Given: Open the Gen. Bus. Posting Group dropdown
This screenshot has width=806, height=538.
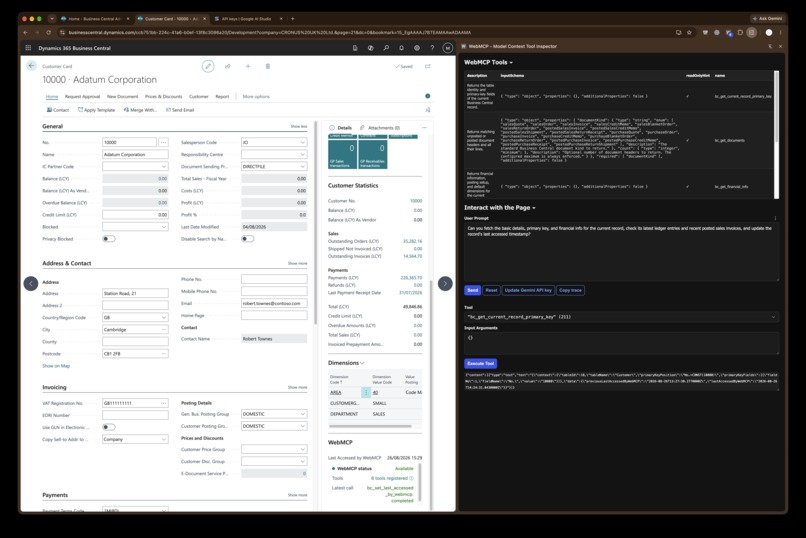Looking at the screenshot, I should click(x=302, y=414).
